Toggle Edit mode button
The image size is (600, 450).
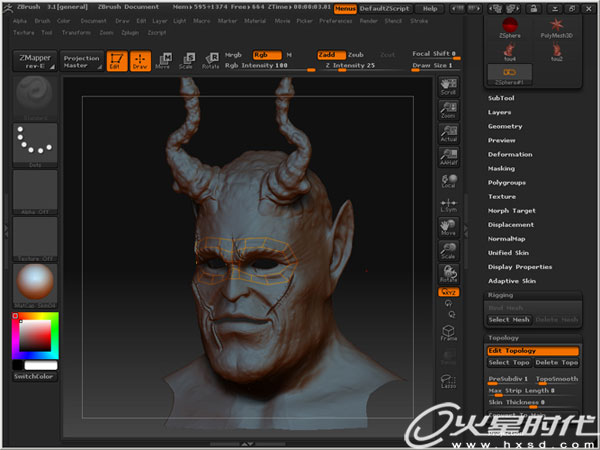pyautogui.click(x=117, y=61)
